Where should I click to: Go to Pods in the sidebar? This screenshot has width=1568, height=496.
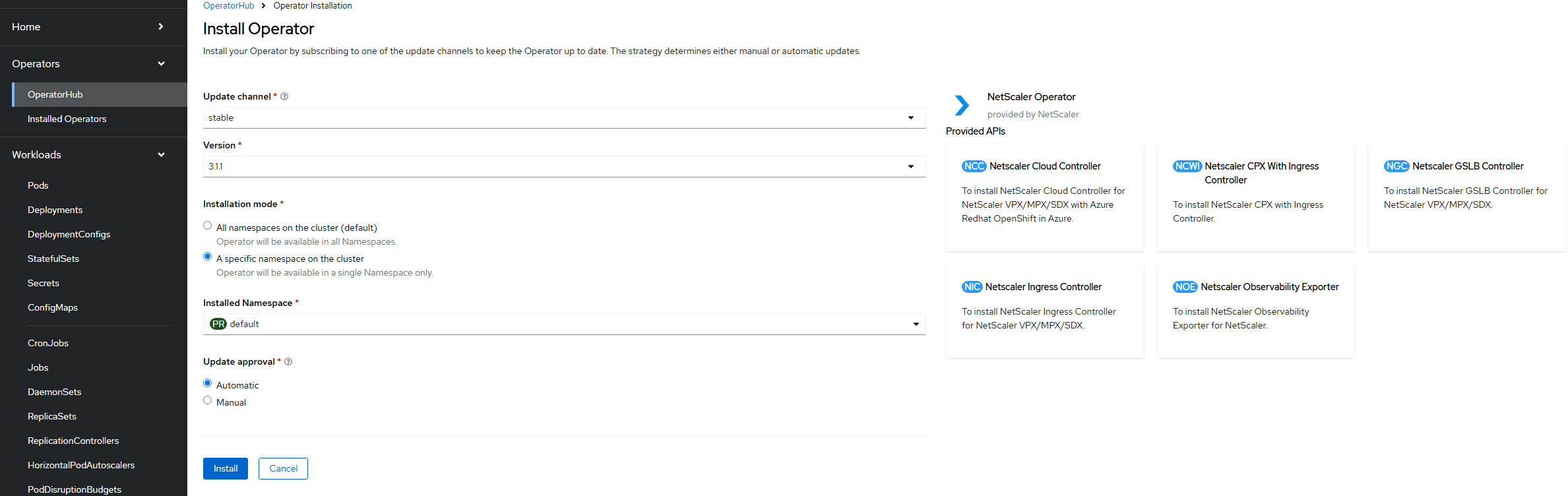(x=100, y=185)
